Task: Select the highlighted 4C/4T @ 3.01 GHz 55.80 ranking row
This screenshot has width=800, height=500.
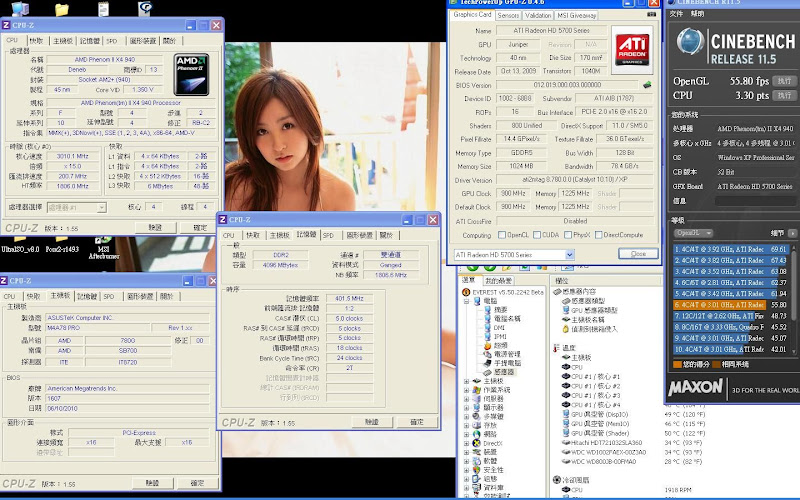Action: pos(731,305)
